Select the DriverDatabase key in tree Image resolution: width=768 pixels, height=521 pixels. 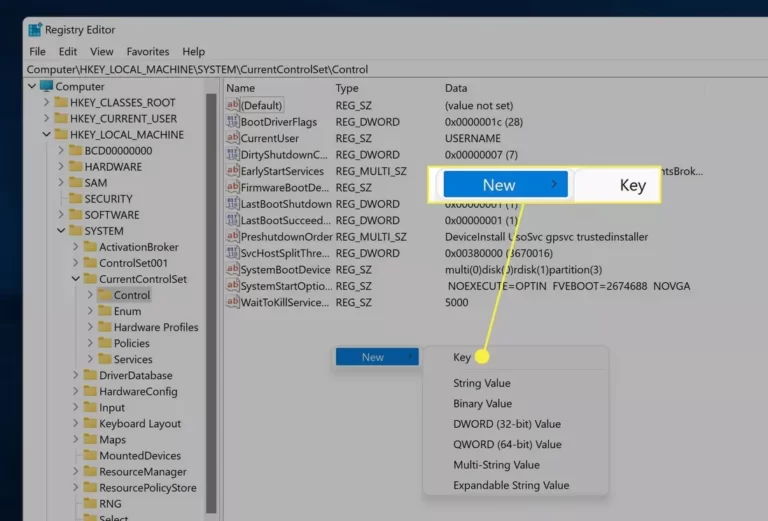[x=136, y=375]
